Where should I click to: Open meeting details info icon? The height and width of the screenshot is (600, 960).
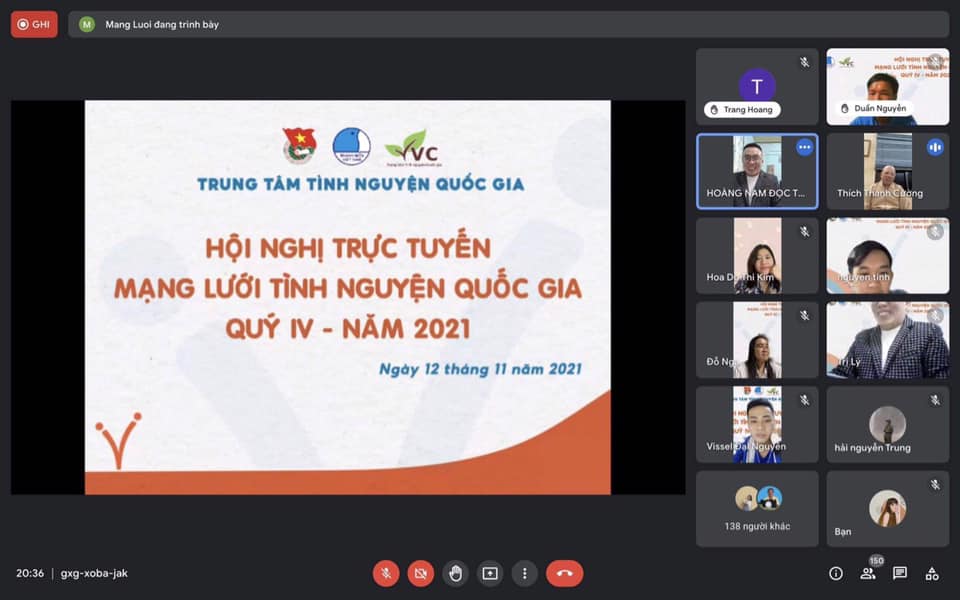coord(836,573)
